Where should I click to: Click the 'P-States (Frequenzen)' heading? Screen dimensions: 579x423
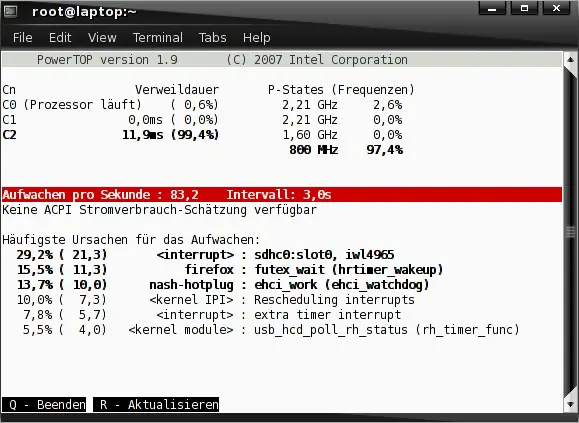tap(341, 90)
